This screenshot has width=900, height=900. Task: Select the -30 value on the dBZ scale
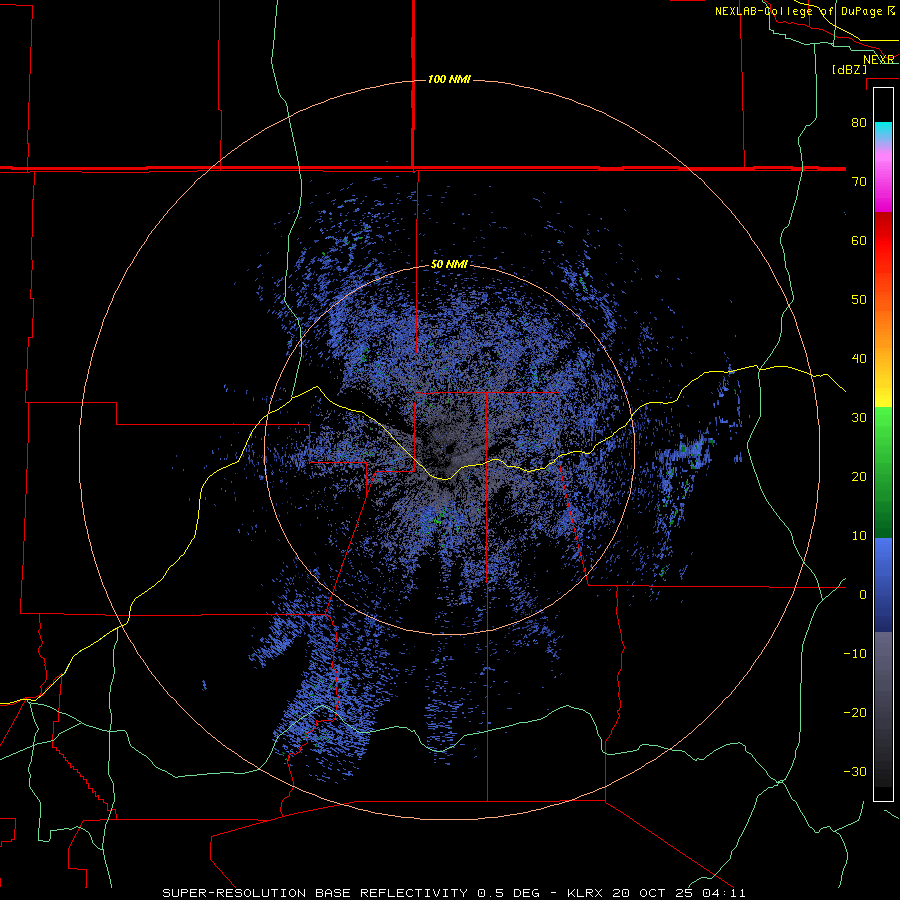tap(855, 771)
